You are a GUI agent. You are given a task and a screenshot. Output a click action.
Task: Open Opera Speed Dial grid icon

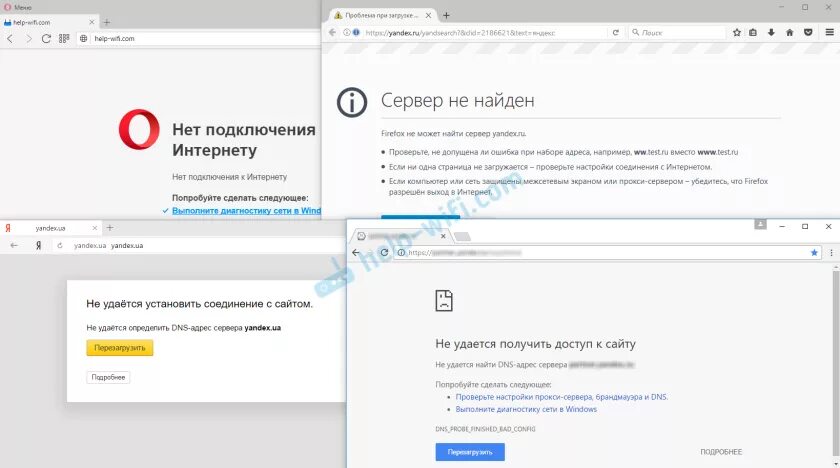click(x=64, y=39)
